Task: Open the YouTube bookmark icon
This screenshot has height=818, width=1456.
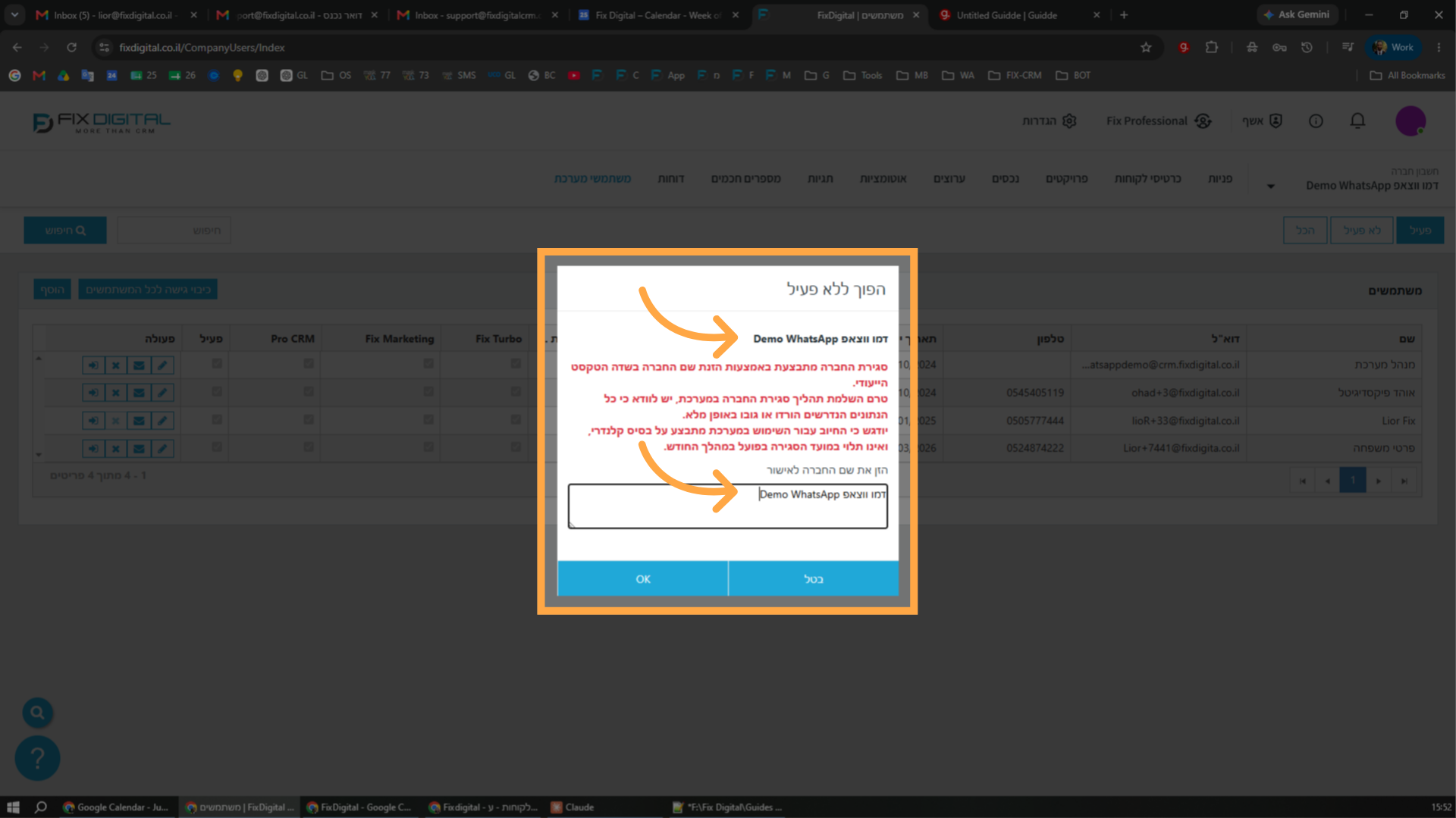Action: [574, 76]
